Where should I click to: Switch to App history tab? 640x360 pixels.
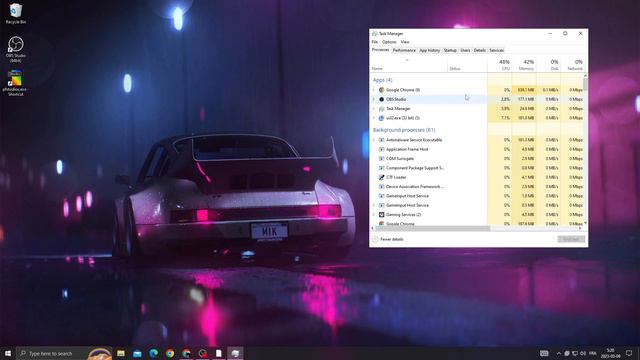click(430, 50)
